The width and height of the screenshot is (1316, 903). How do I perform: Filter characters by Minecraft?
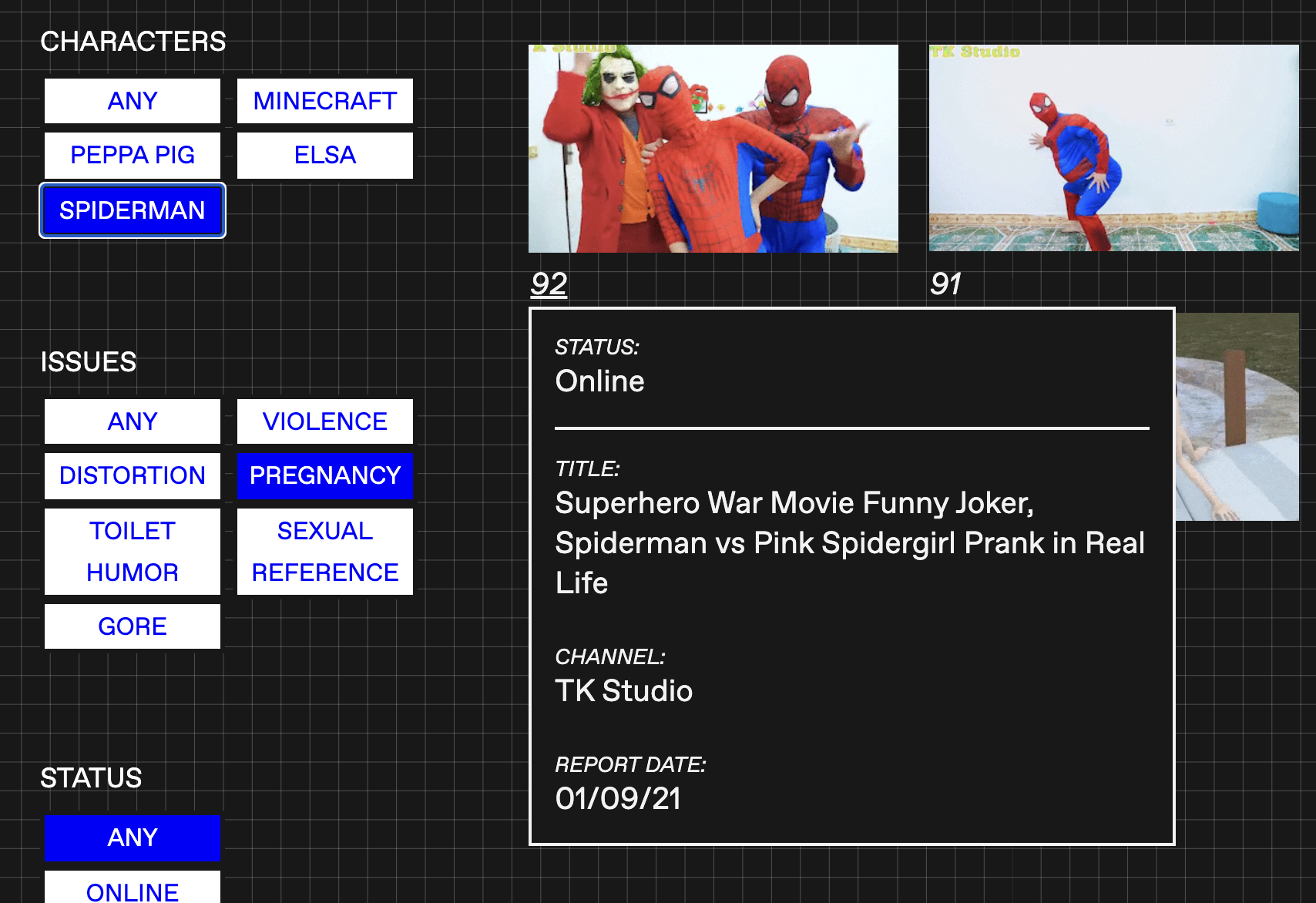tap(324, 101)
